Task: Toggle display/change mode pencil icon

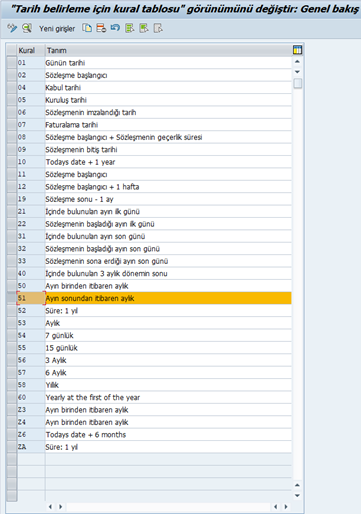Action: pos(12,28)
